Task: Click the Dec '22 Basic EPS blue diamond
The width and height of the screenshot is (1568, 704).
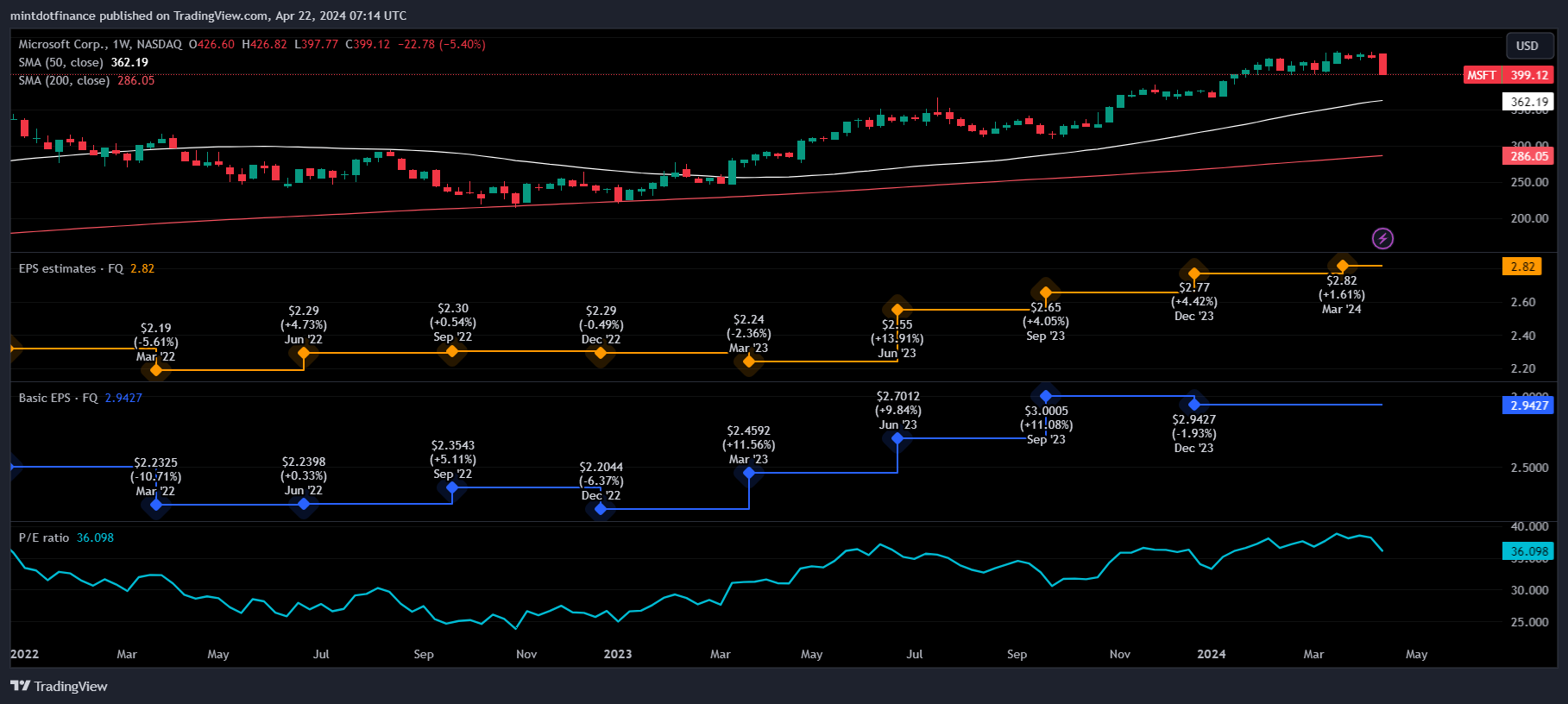Action: pos(601,509)
